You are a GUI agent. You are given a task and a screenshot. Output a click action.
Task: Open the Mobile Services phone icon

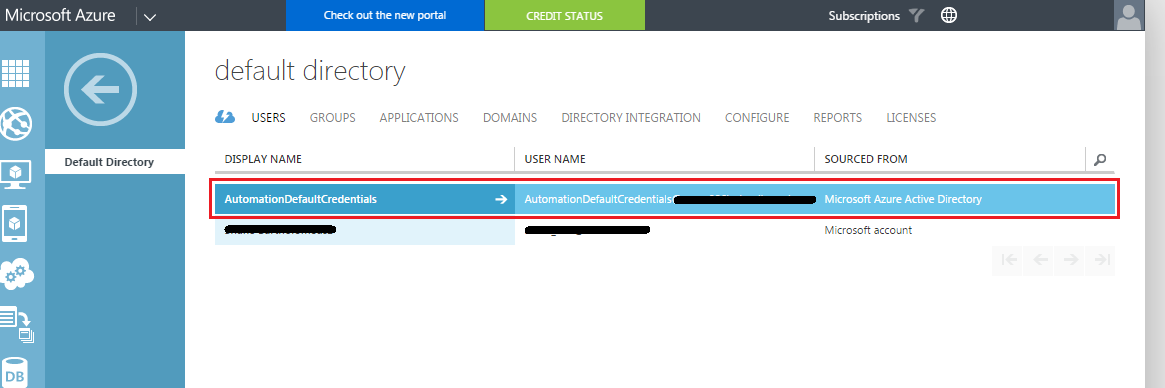[x=16, y=223]
